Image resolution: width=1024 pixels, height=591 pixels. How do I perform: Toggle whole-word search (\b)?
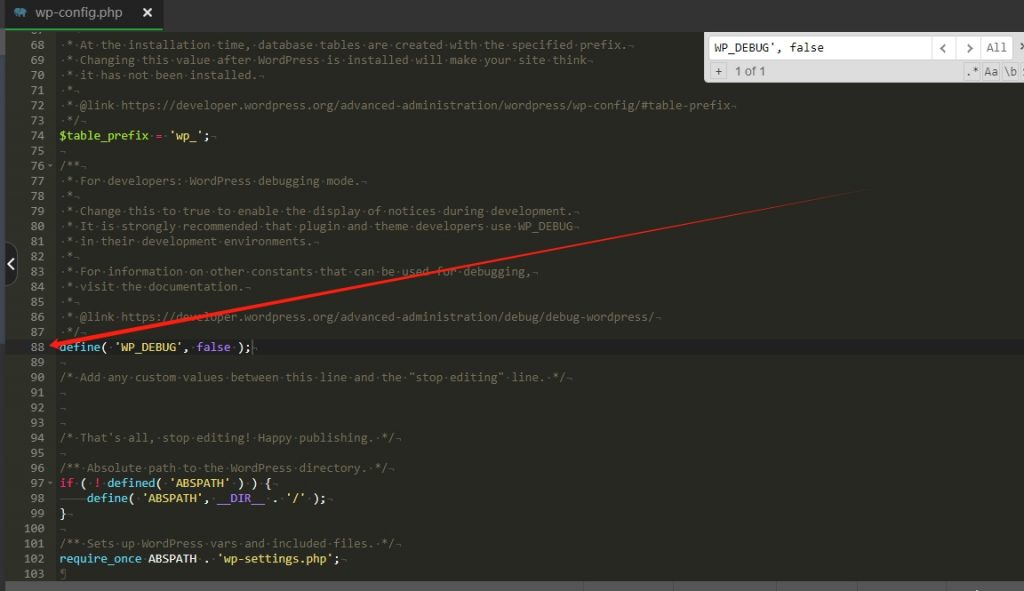1011,71
